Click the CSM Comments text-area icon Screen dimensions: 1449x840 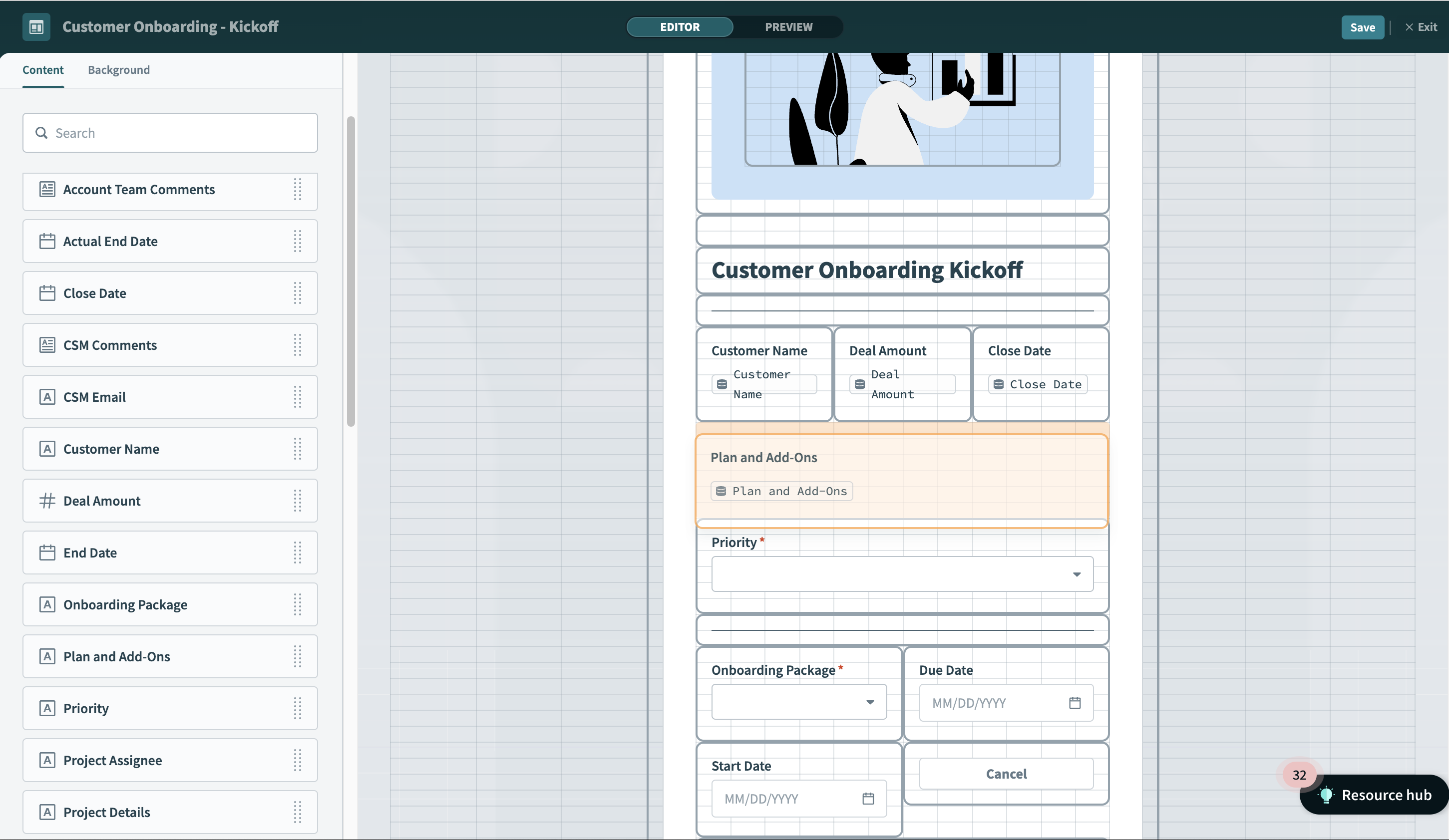47,345
